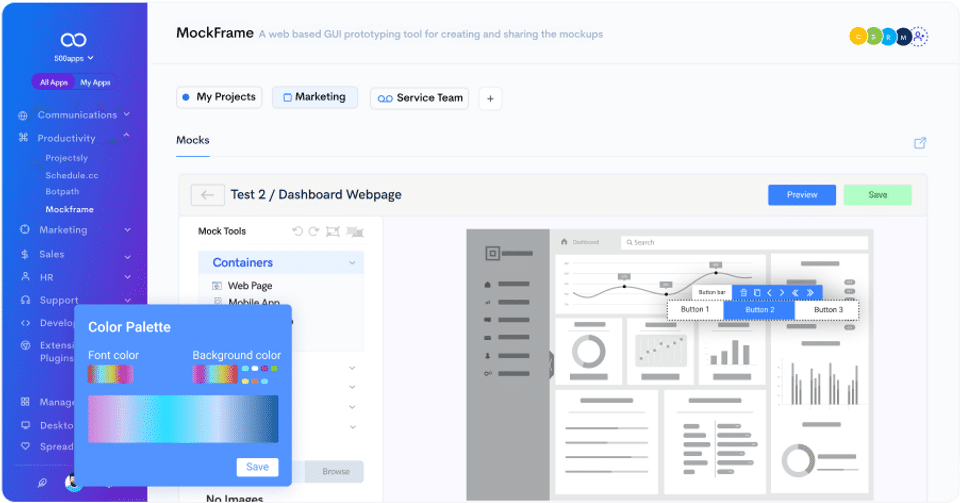Click the redo icon in Mock Tools
This screenshot has height=503, width=960.
[314, 231]
